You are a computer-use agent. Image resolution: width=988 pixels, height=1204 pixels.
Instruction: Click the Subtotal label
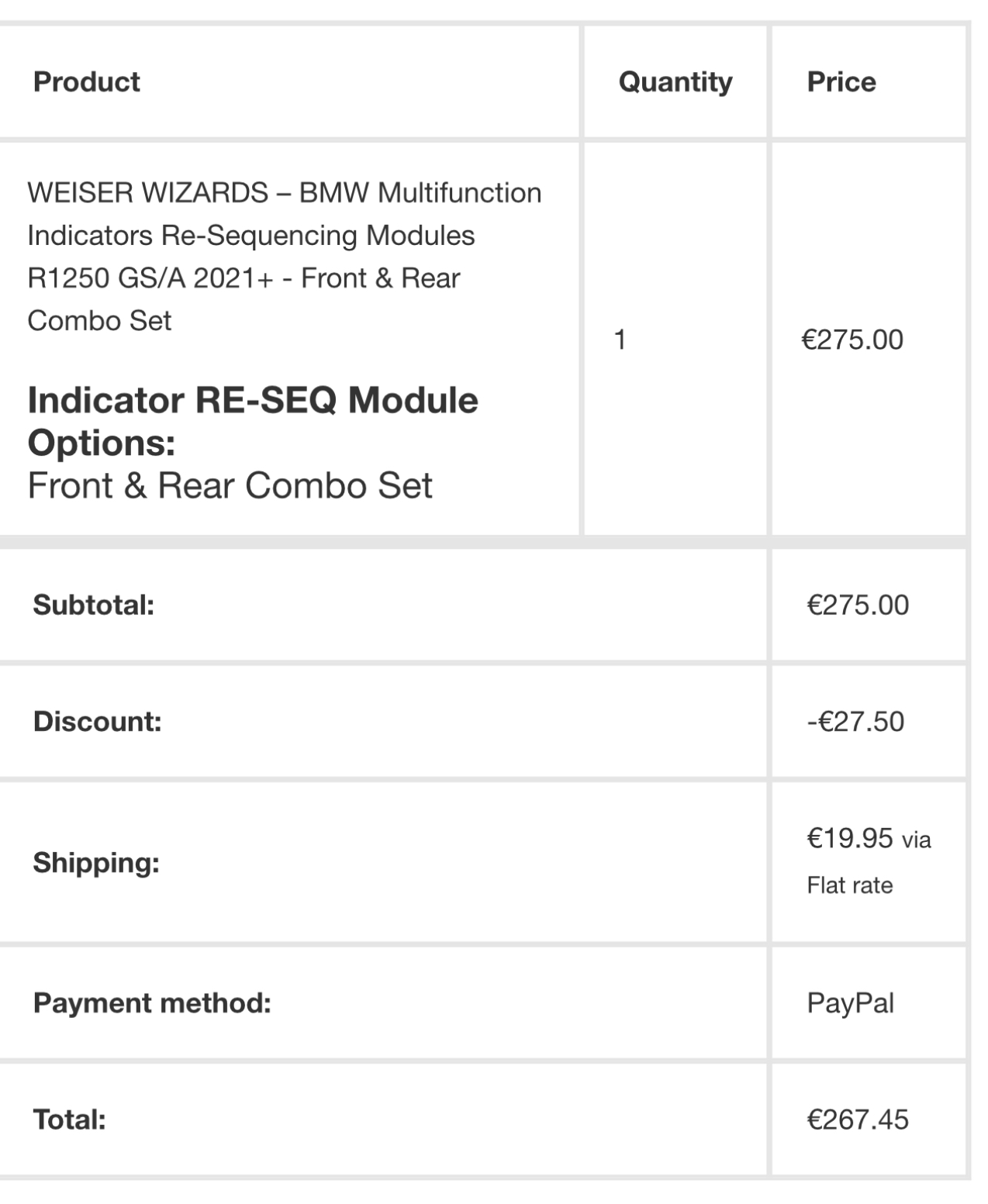[93, 605]
